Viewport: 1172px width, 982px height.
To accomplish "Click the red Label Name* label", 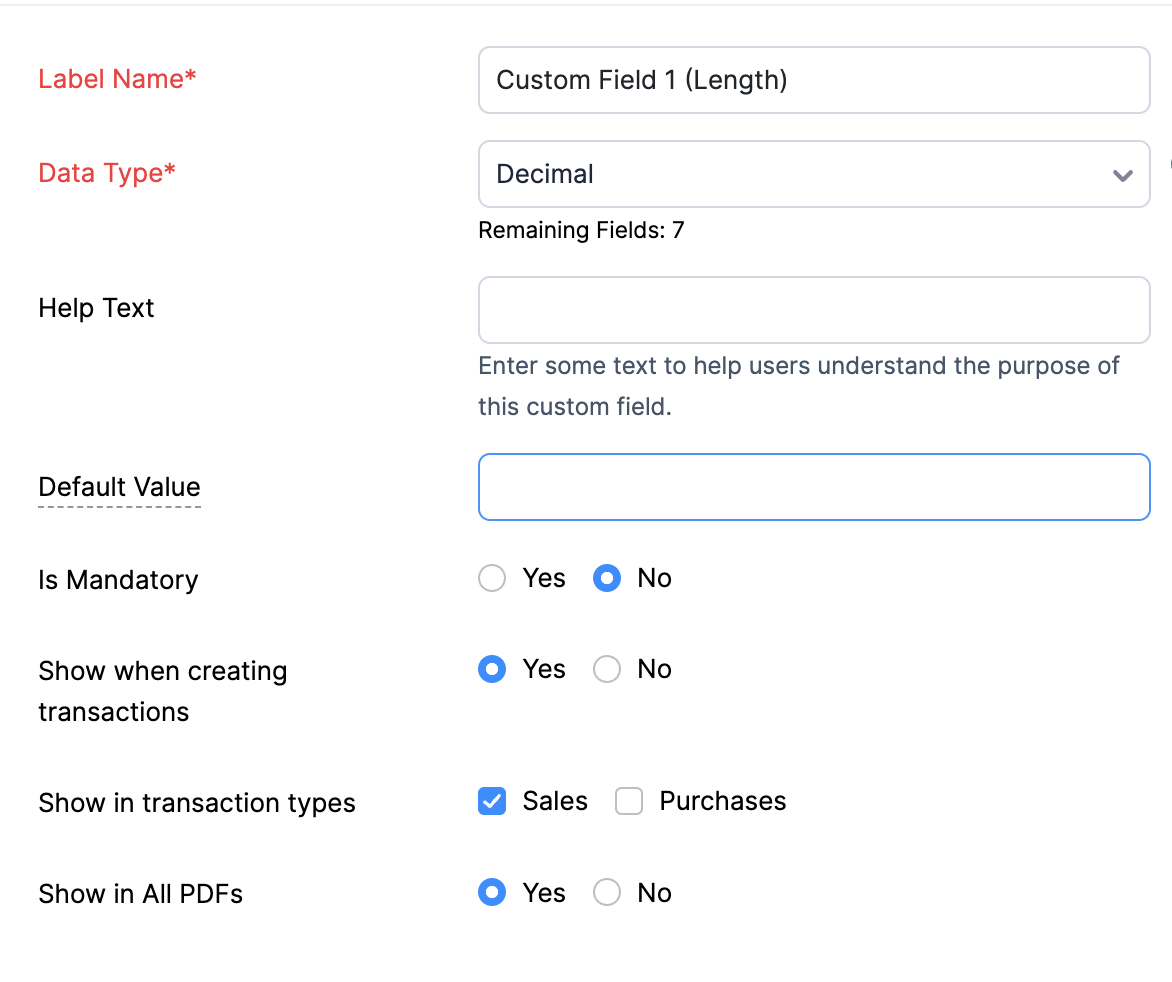I will tap(117, 79).
